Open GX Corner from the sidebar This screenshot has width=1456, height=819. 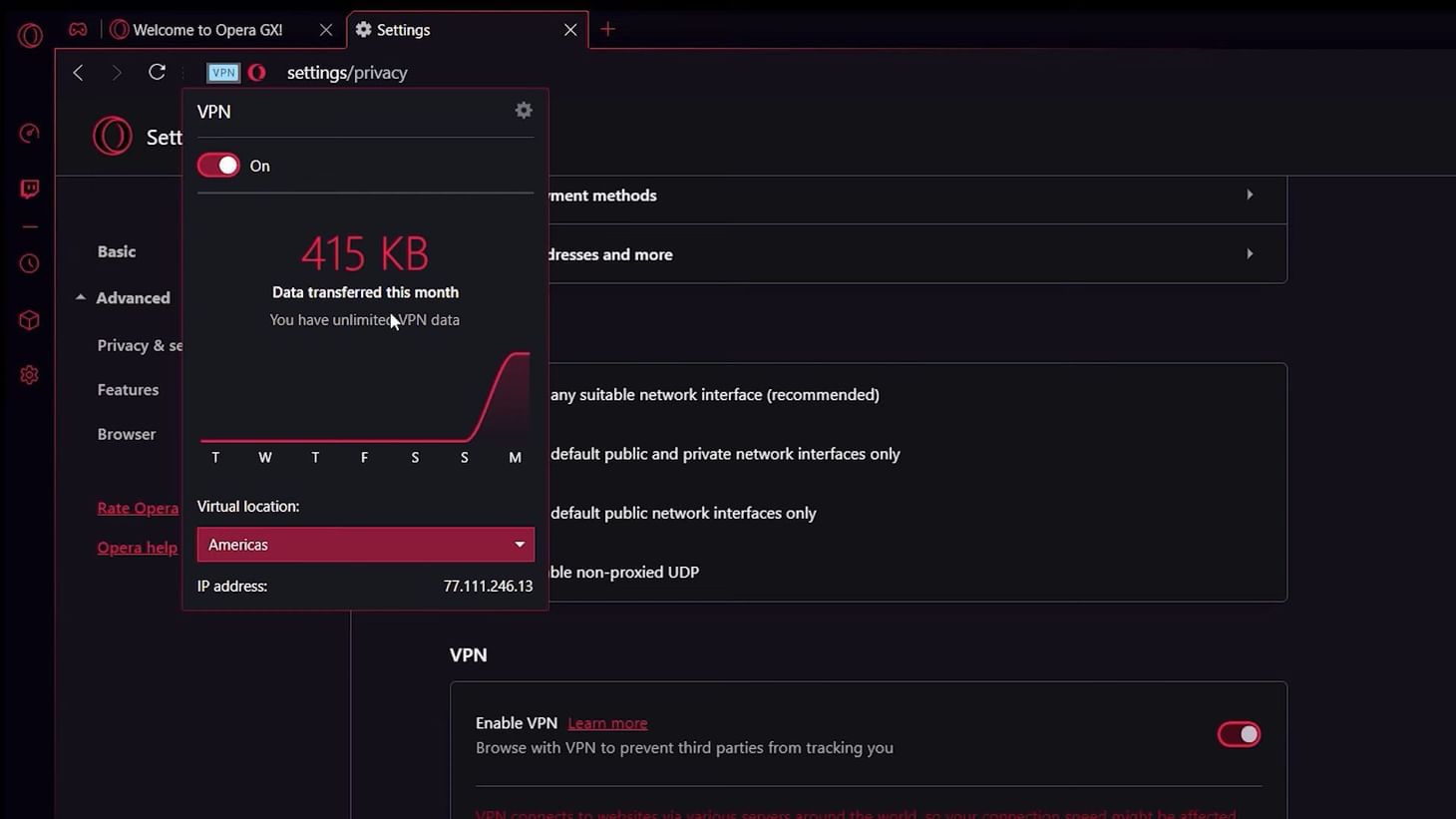pyautogui.click(x=29, y=133)
